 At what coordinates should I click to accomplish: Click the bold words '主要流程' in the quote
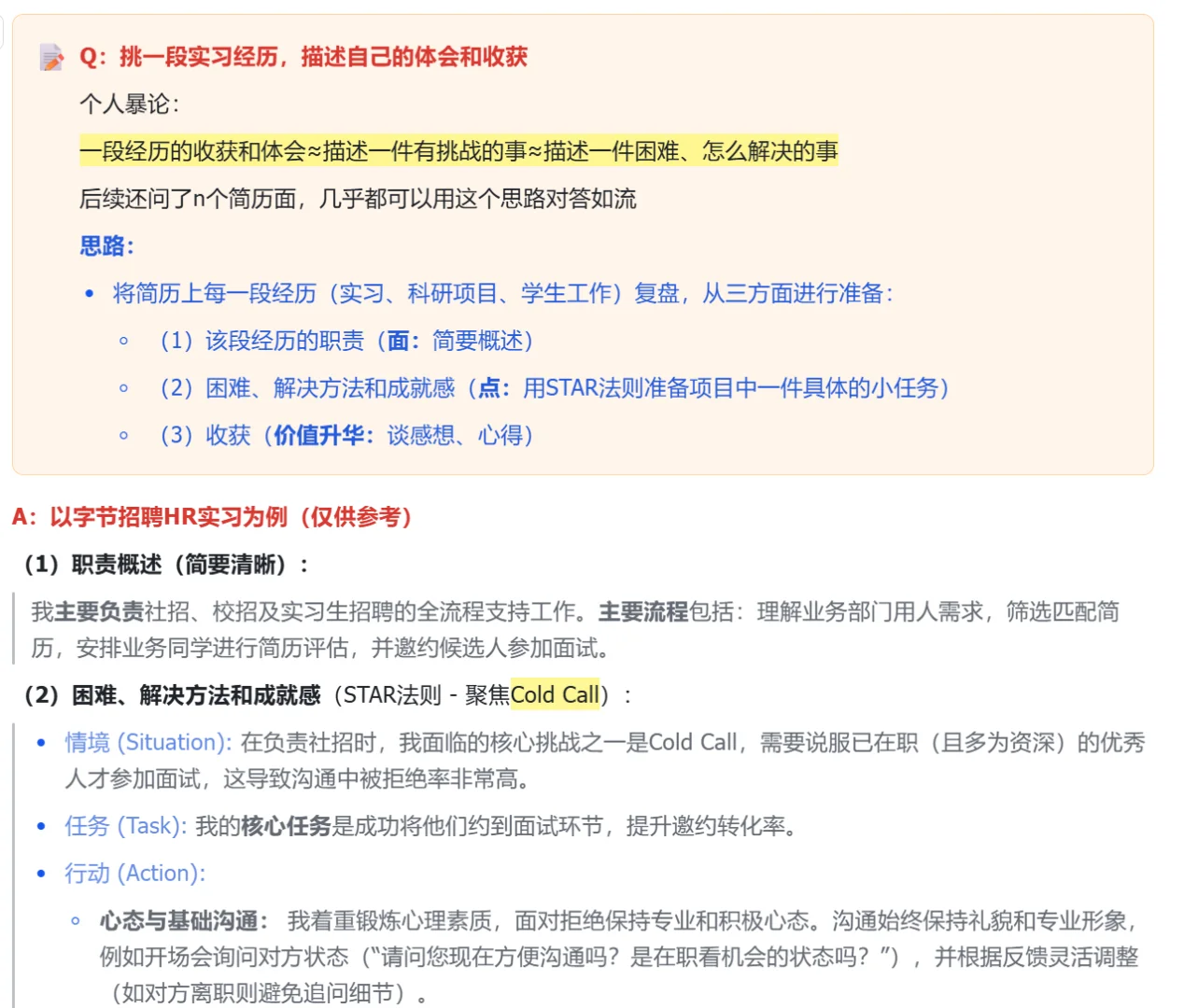tap(643, 612)
